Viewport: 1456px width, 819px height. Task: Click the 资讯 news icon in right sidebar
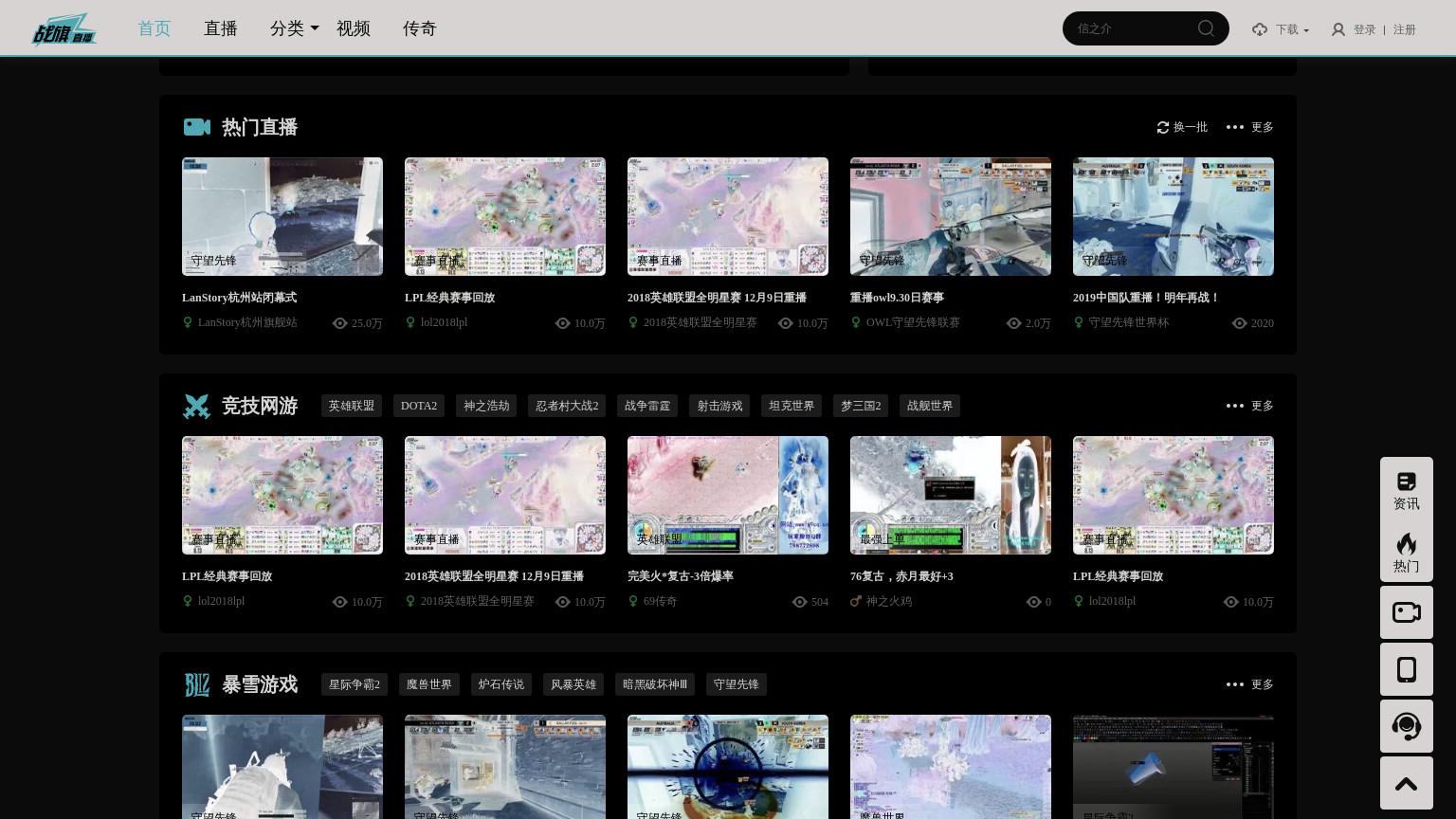coord(1407,482)
